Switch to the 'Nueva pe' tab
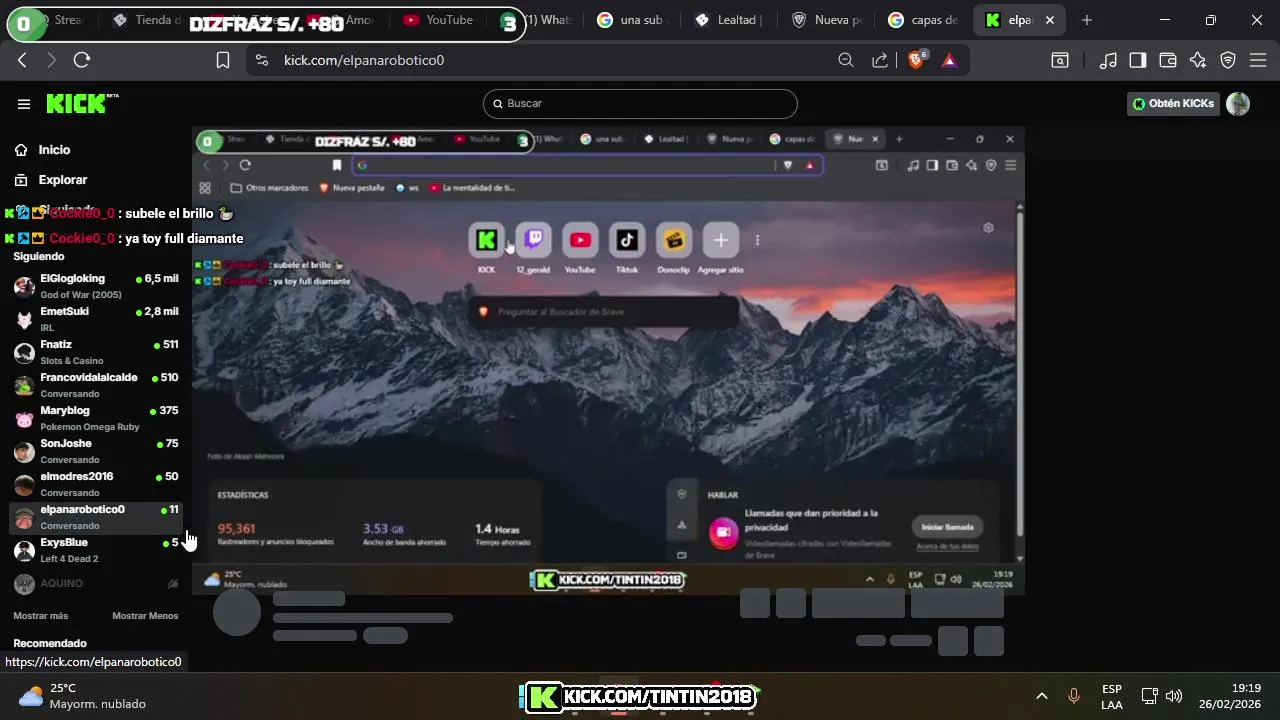The height and width of the screenshot is (720, 1280). coord(828,20)
